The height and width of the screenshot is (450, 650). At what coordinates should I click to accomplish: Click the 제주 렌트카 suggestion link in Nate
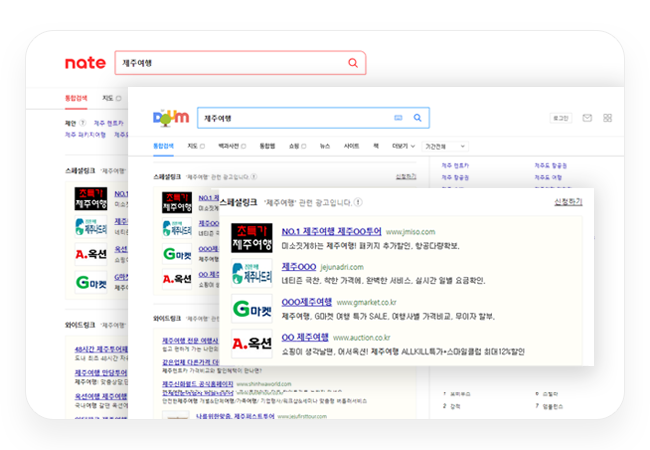[109, 123]
